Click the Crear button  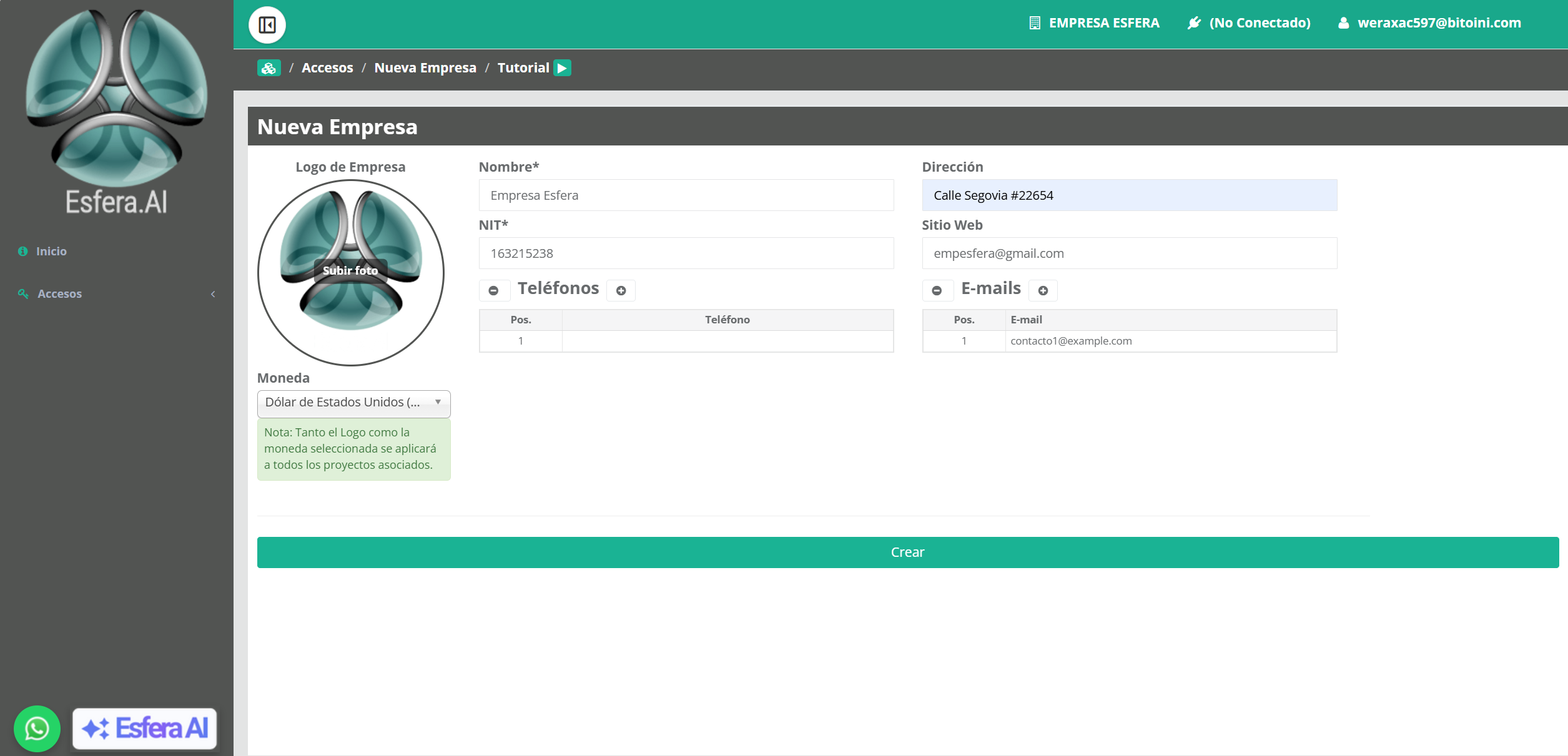click(x=908, y=552)
